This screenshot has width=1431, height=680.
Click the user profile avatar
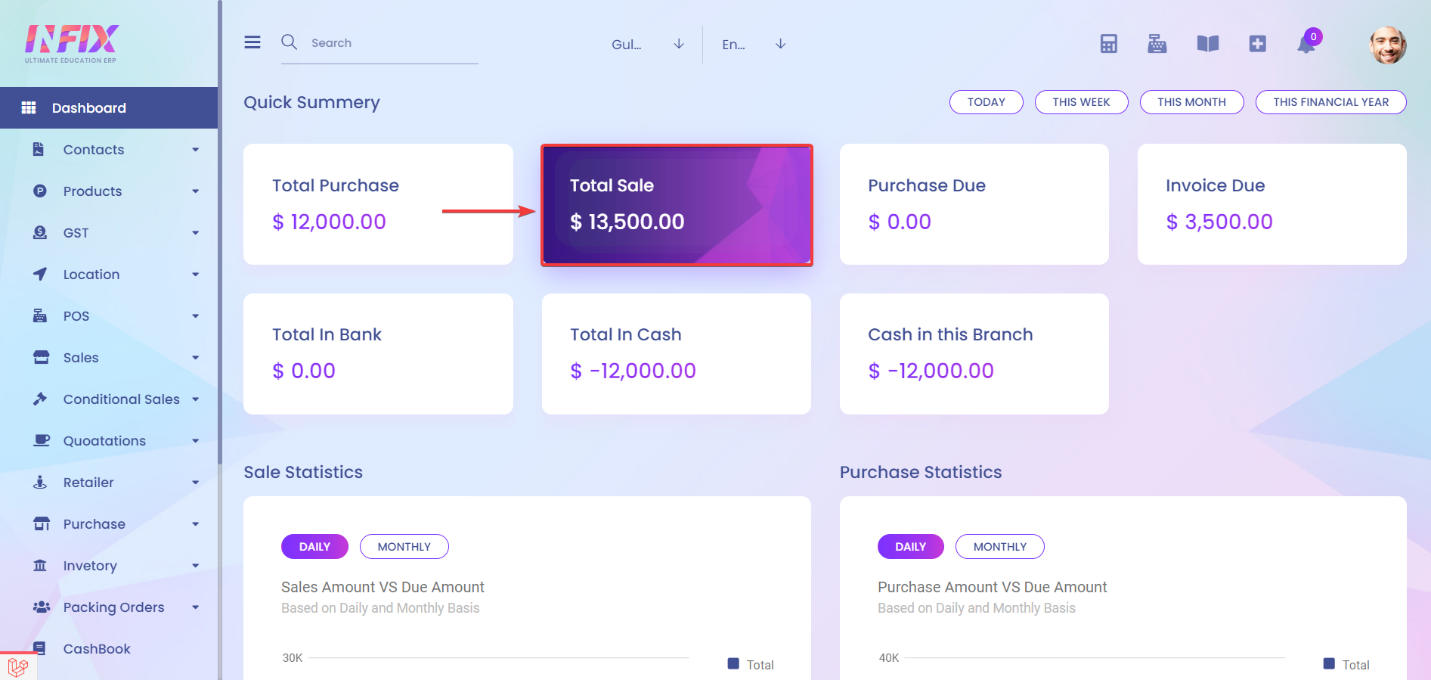click(1388, 45)
